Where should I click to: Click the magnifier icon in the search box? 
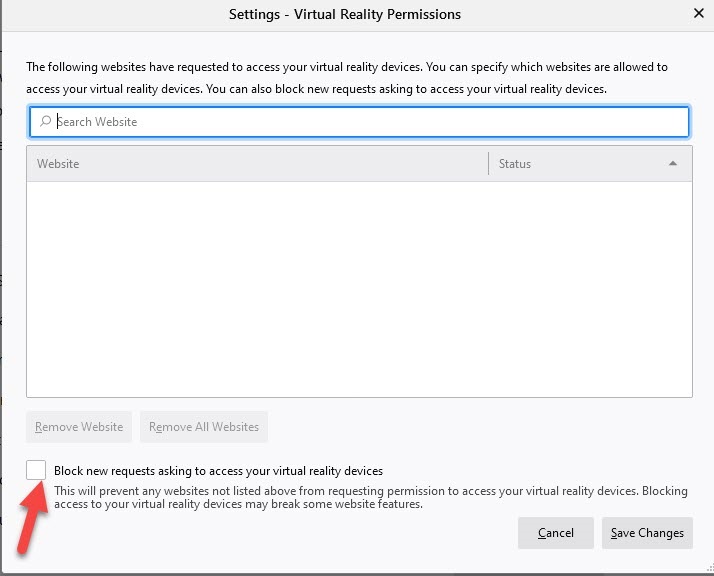point(45,122)
